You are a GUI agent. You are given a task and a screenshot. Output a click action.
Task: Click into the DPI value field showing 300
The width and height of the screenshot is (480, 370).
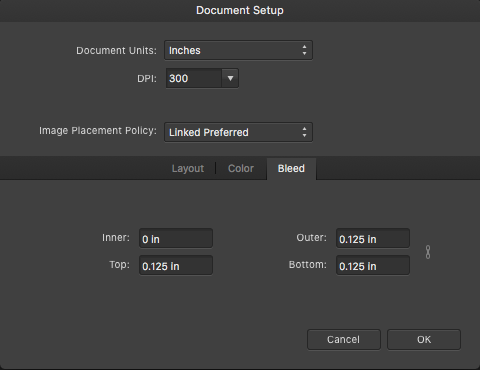pos(194,78)
